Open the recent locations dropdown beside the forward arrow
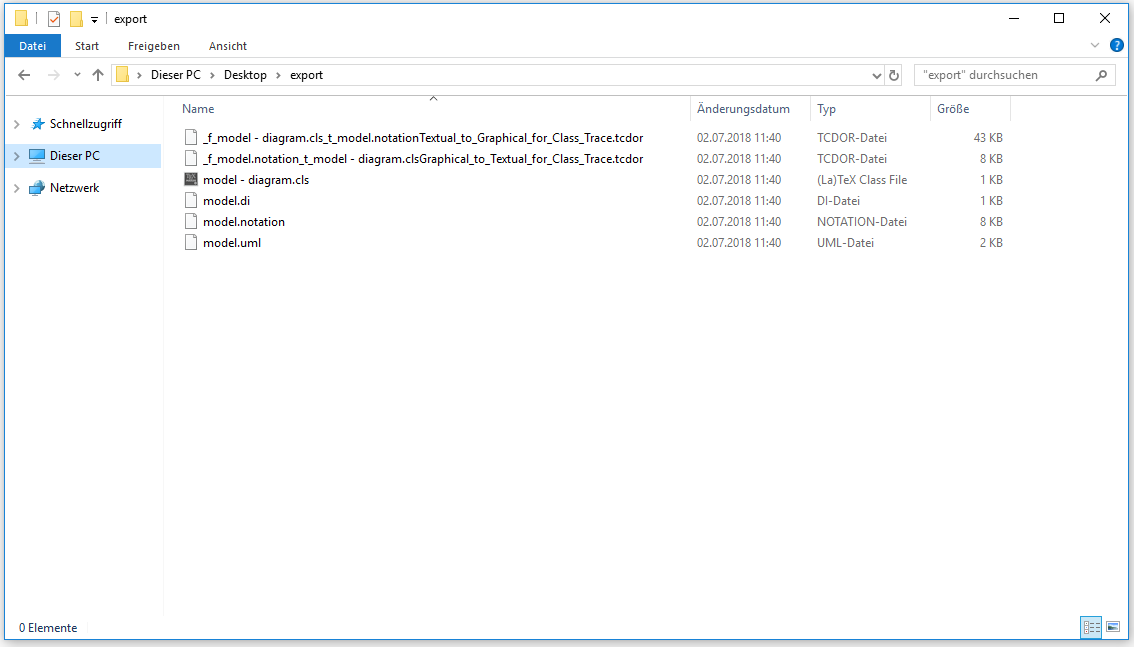This screenshot has height=647, width=1134. [77, 74]
